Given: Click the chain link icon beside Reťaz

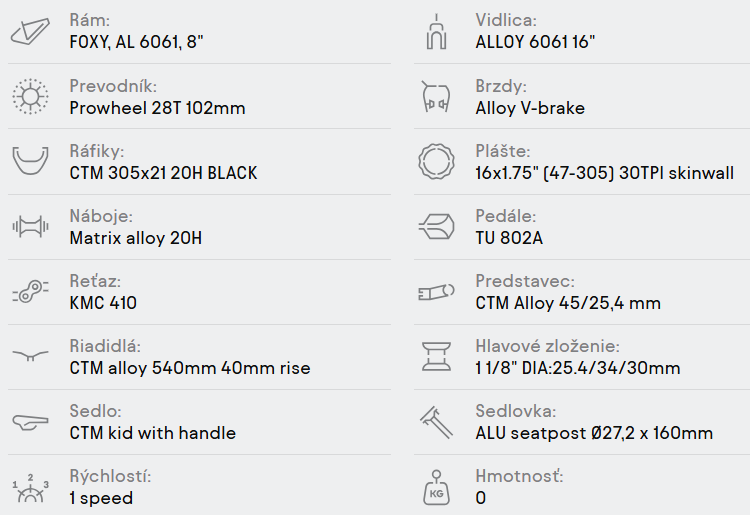Looking at the screenshot, I should [x=30, y=292].
